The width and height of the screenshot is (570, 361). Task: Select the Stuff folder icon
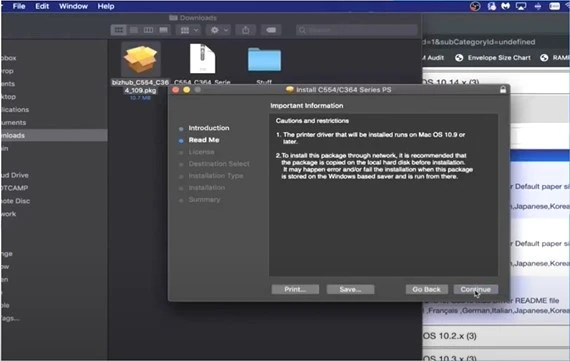coord(264,60)
